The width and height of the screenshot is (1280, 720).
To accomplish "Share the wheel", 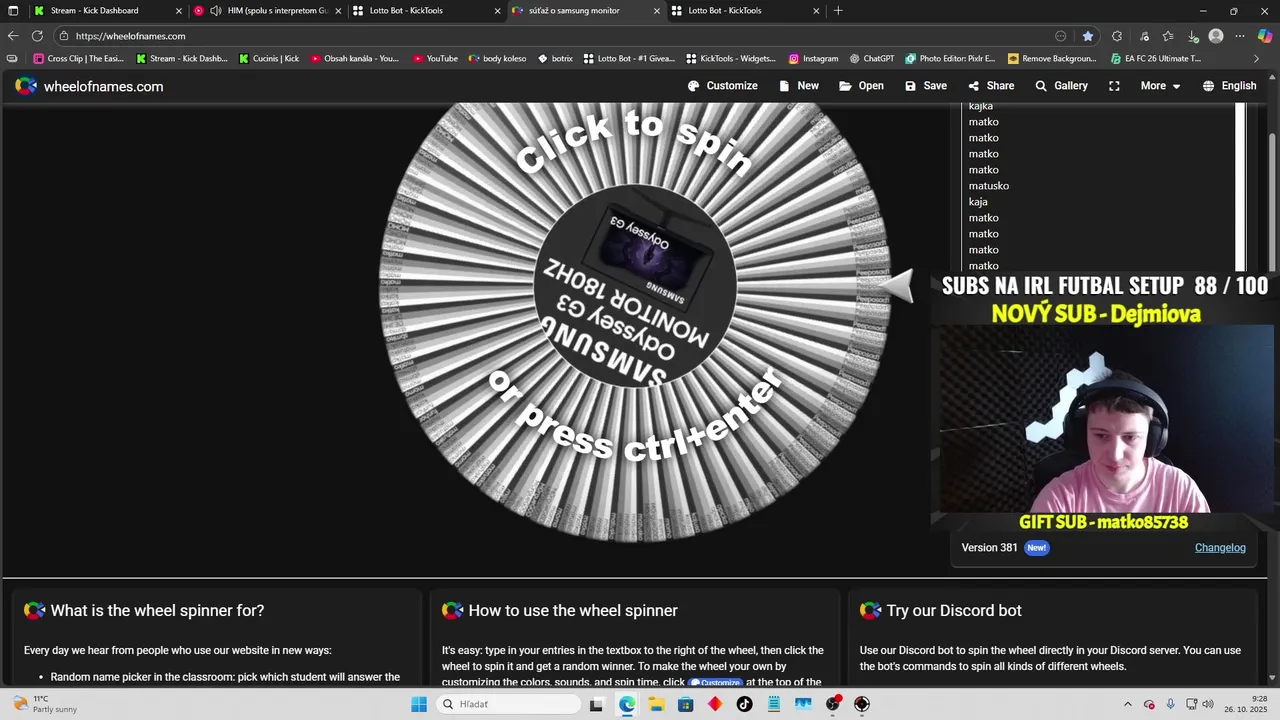I will pos(990,86).
